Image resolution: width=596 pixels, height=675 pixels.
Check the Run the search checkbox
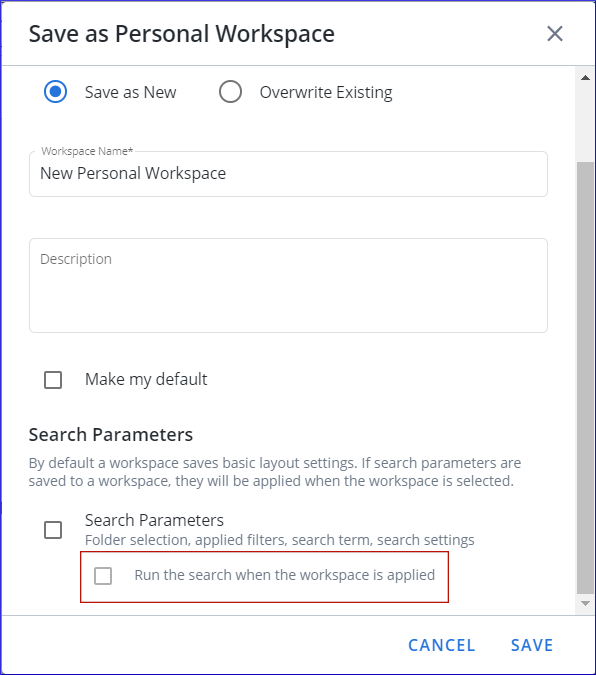pos(103,576)
